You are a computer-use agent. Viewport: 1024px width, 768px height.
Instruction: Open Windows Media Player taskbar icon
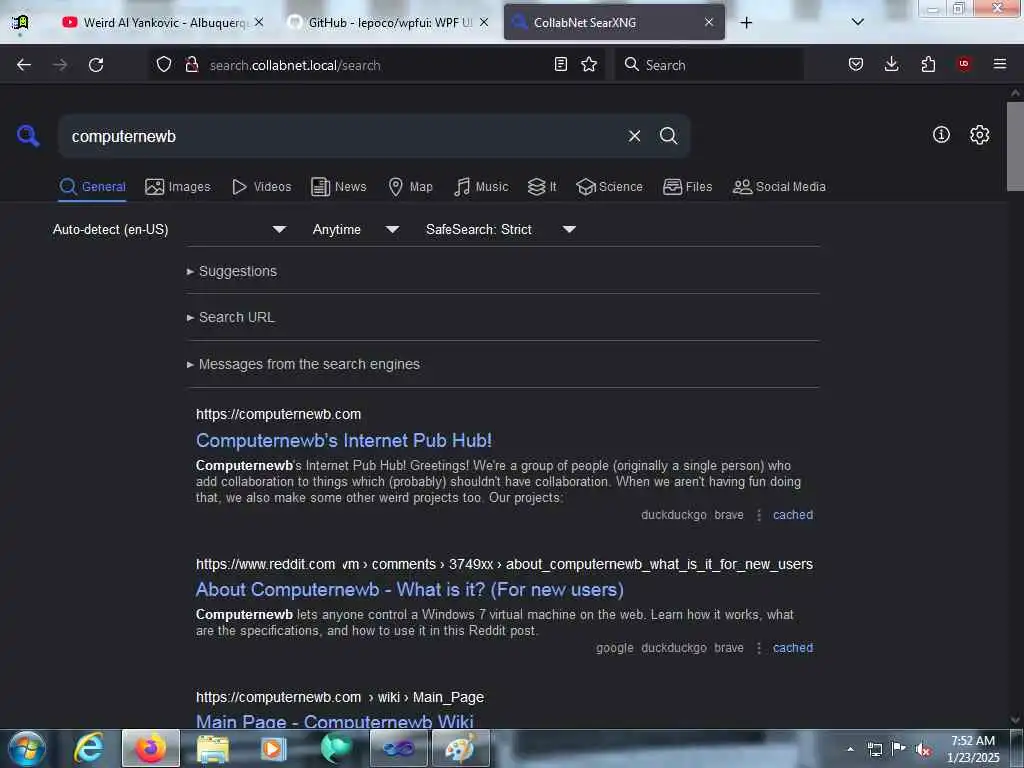click(x=273, y=748)
